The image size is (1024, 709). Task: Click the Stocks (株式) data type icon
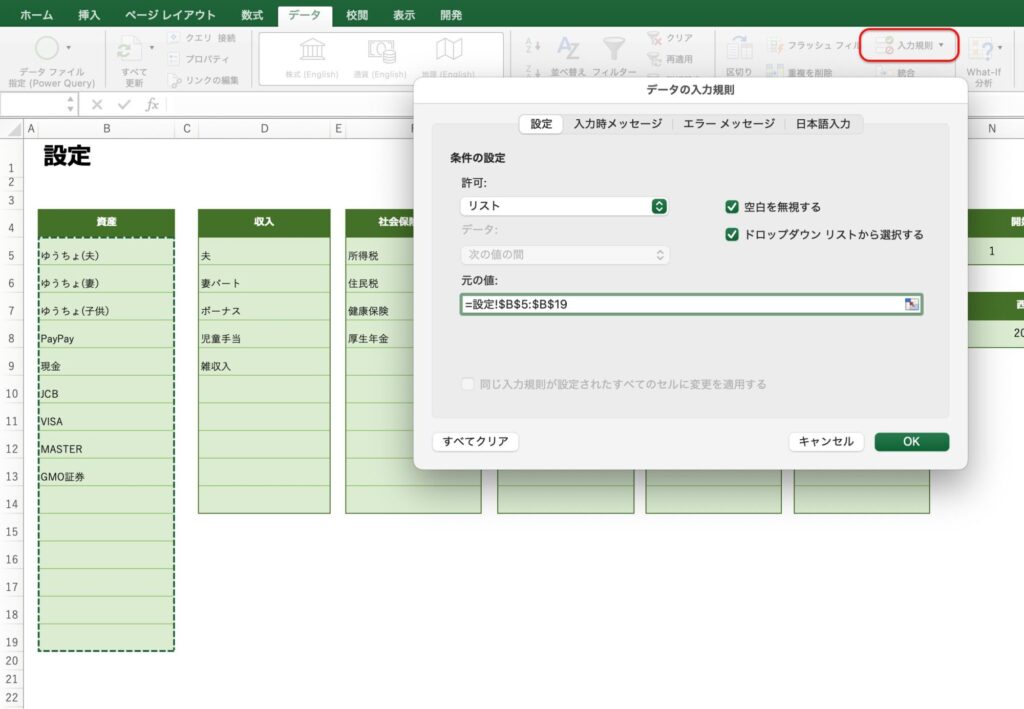(311, 50)
